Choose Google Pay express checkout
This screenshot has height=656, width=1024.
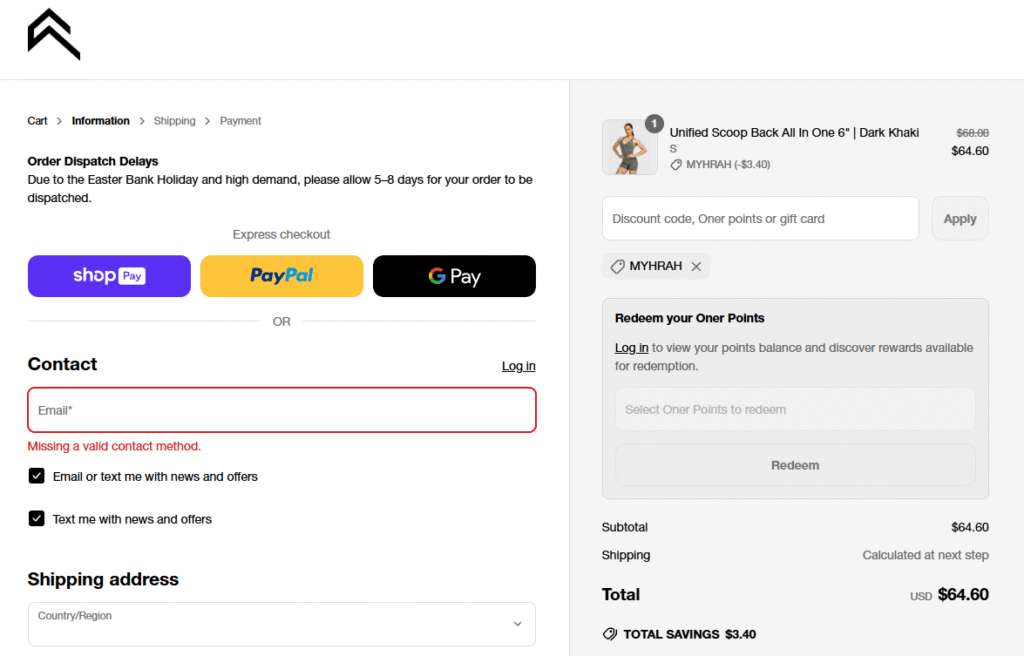(454, 276)
